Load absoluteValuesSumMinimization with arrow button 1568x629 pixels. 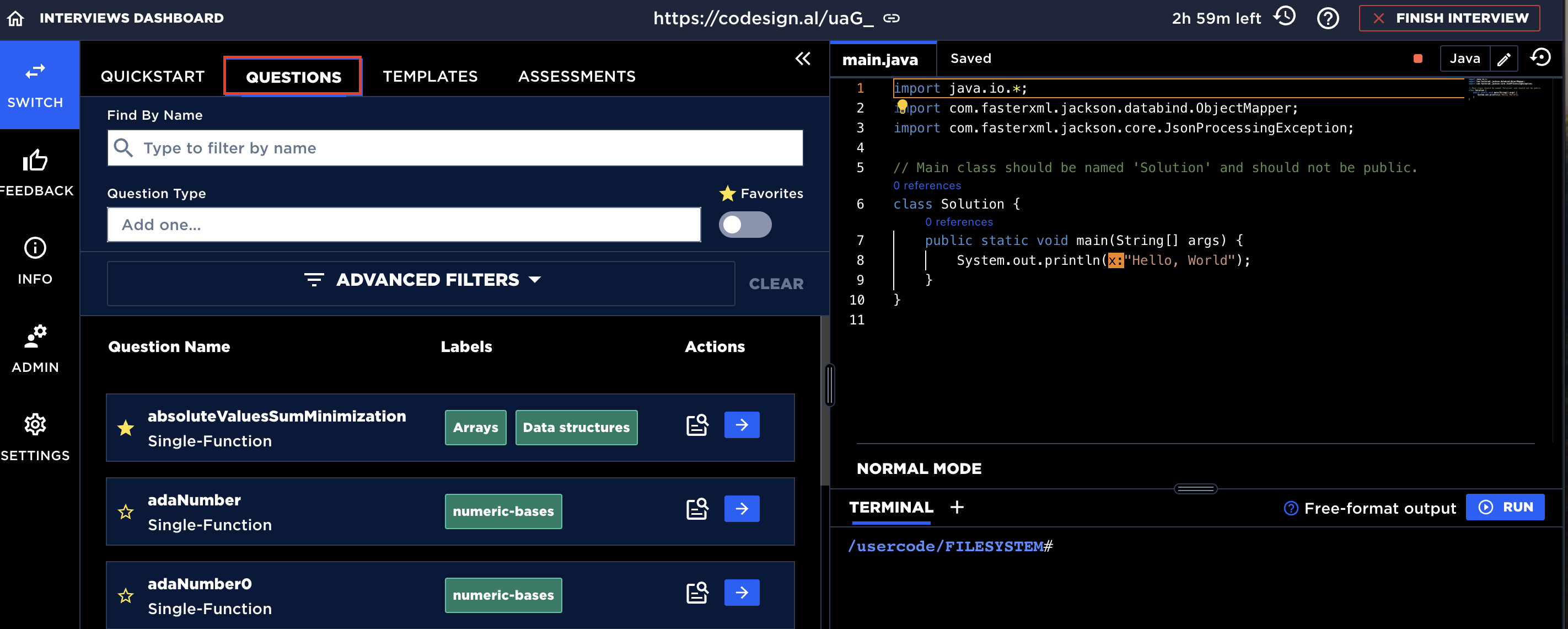point(742,425)
